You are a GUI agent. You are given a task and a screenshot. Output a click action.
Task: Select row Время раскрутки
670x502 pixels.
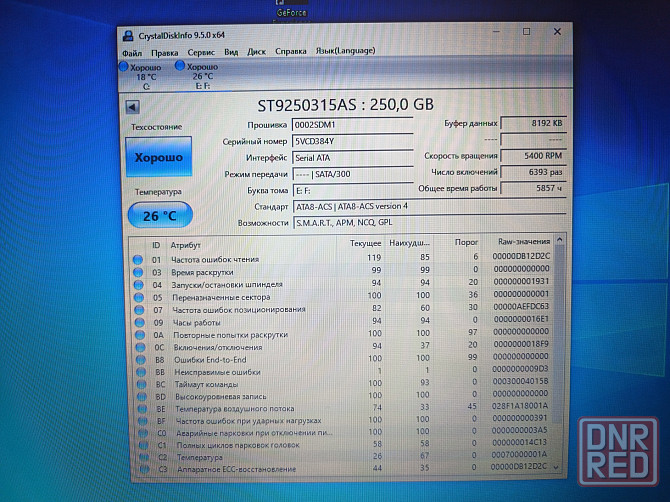tap(342, 271)
